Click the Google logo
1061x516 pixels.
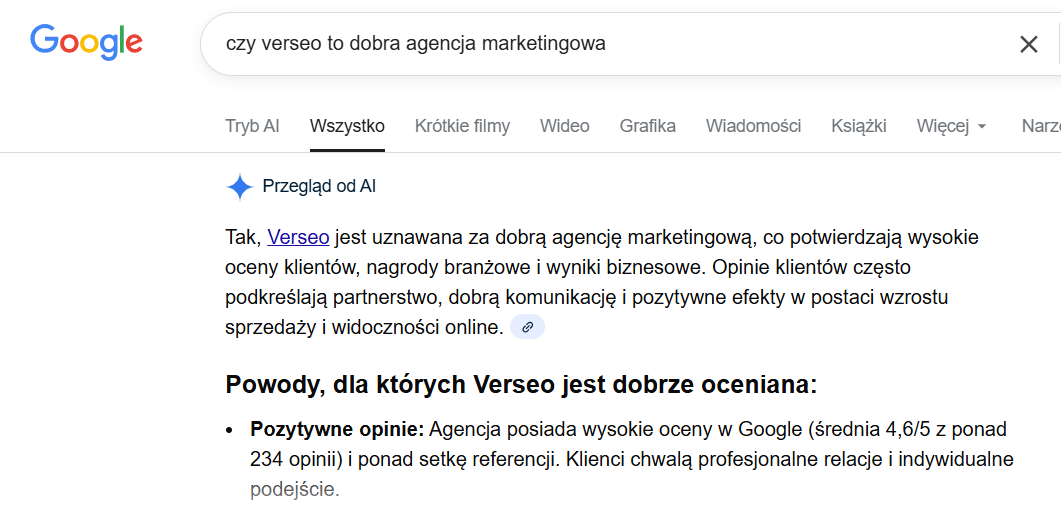(86, 42)
